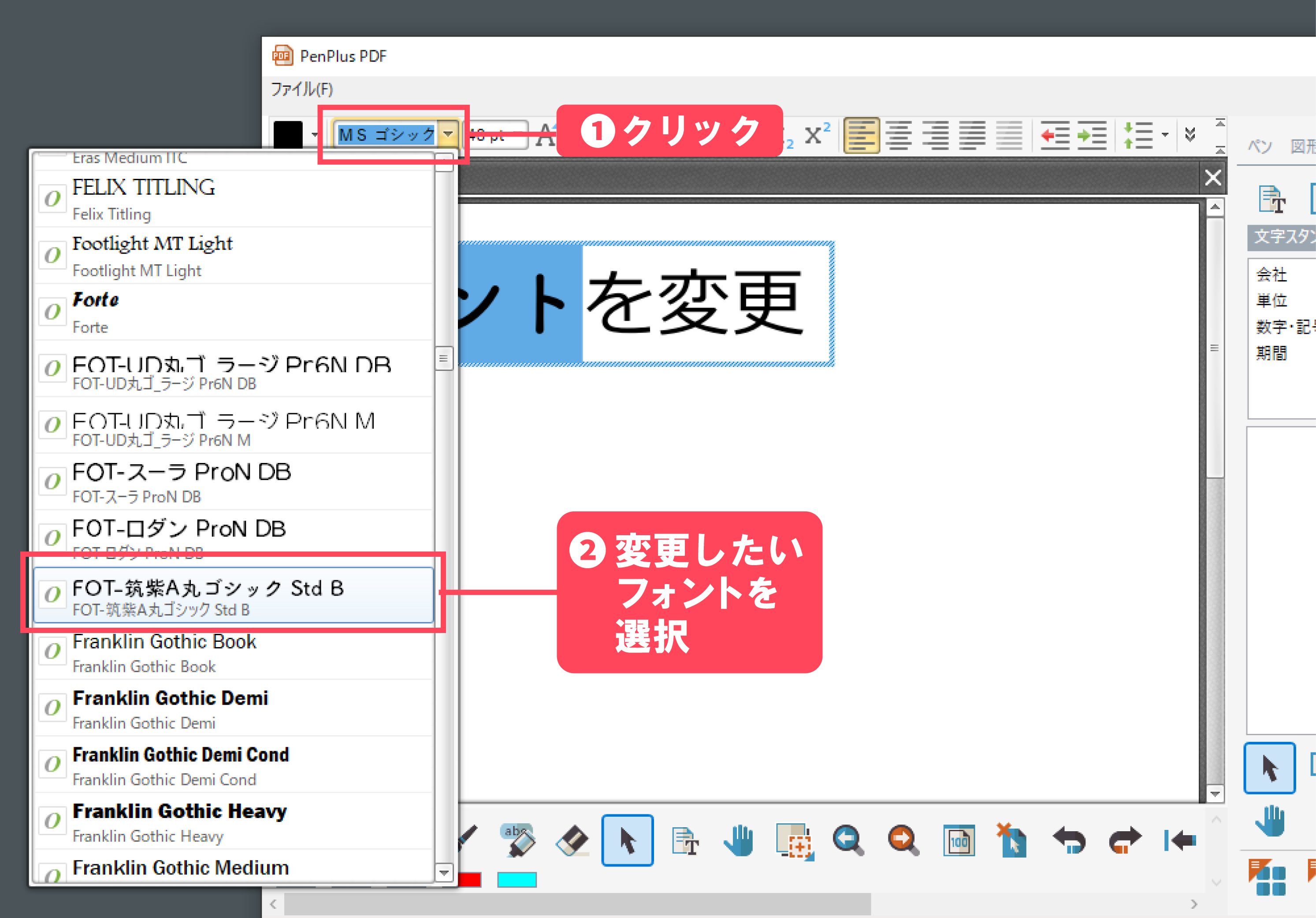
Task: Click inside the text box を変更
Action: 695,303
